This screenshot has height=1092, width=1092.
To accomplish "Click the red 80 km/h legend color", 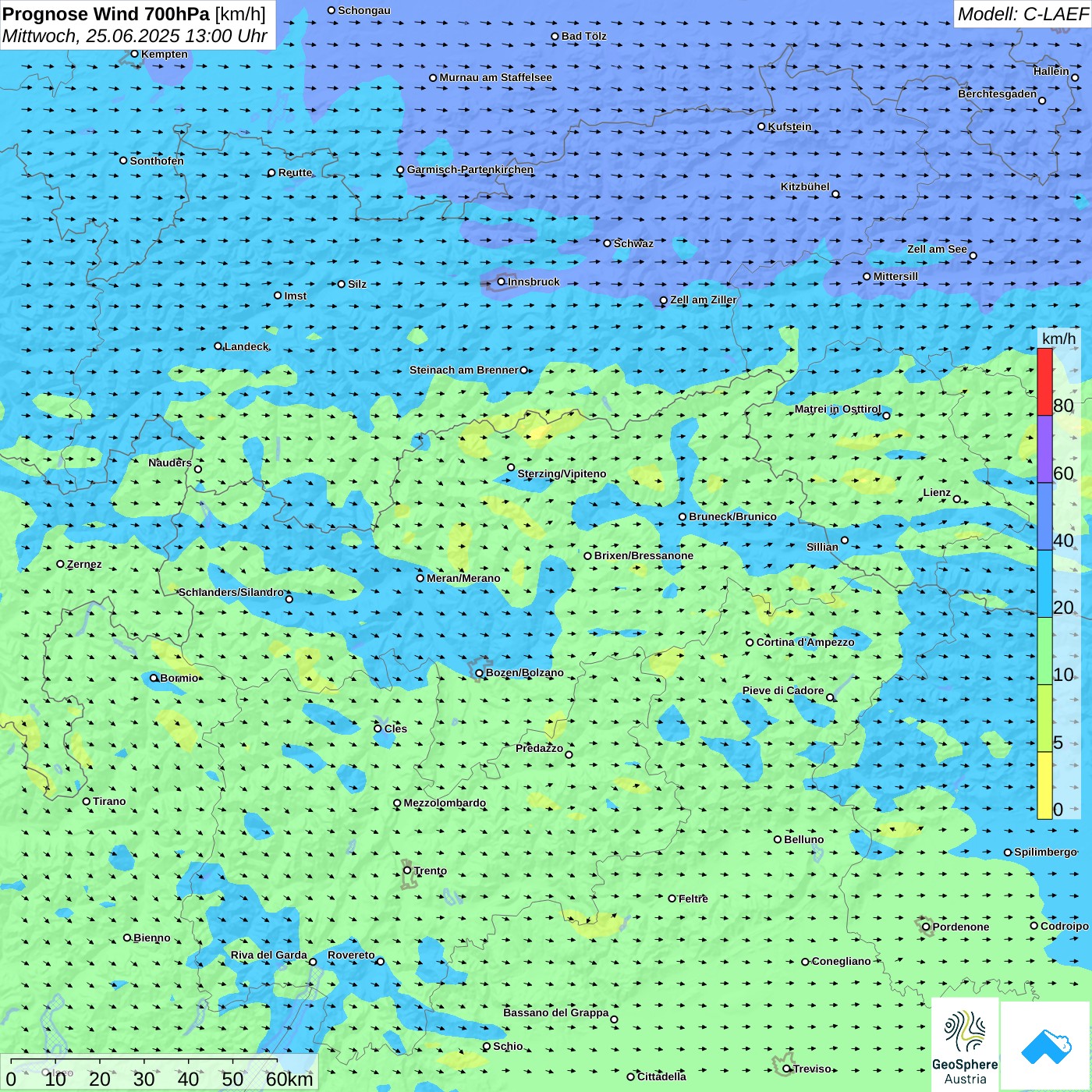I will coord(1044,381).
